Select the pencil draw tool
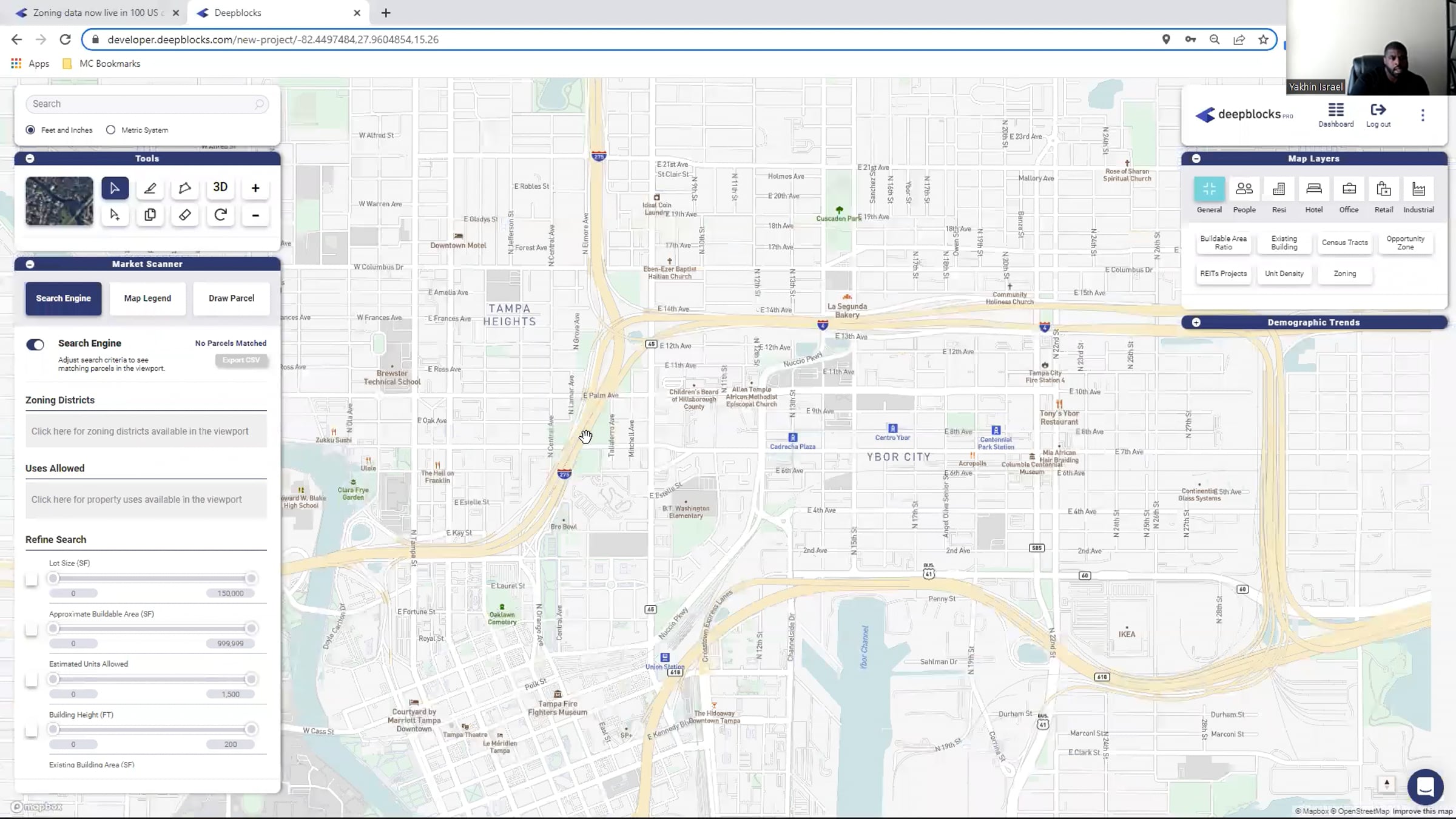This screenshot has width=1456, height=819. tap(150, 188)
